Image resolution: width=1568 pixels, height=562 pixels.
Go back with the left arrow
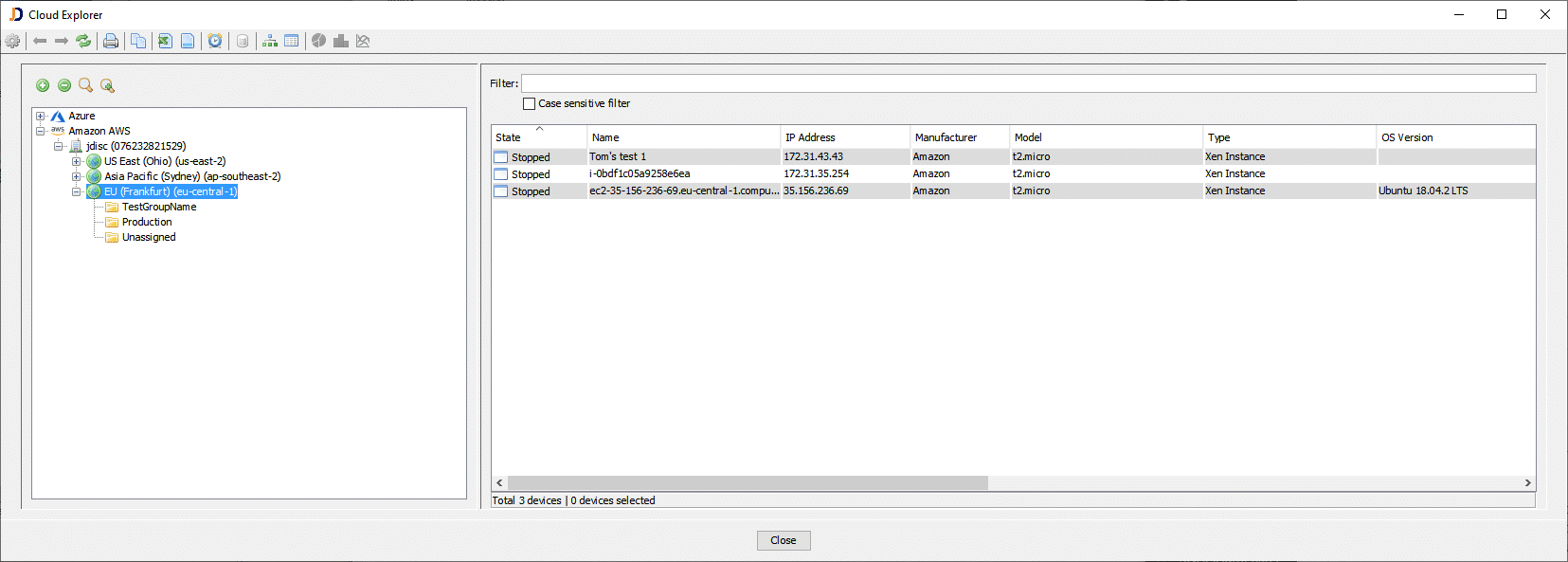click(40, 41)
